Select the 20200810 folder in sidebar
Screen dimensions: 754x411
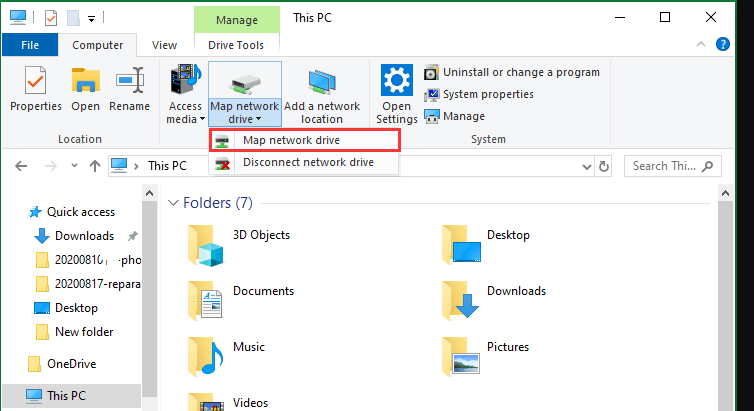click(x=88, y=260)
